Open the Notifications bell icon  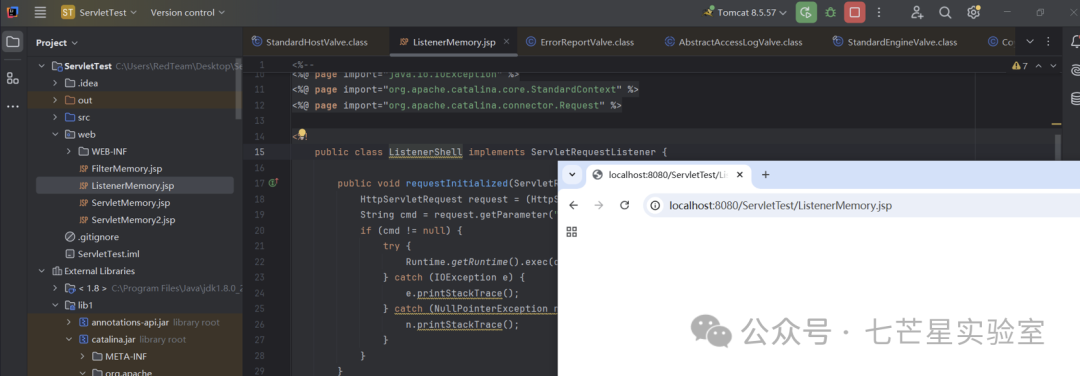click(x=1075, y=42)
